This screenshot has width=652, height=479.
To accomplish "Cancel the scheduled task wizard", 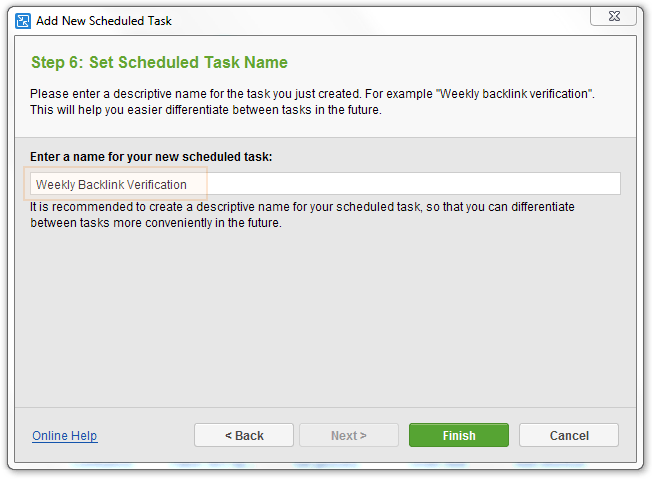I will tap(569, 435).
